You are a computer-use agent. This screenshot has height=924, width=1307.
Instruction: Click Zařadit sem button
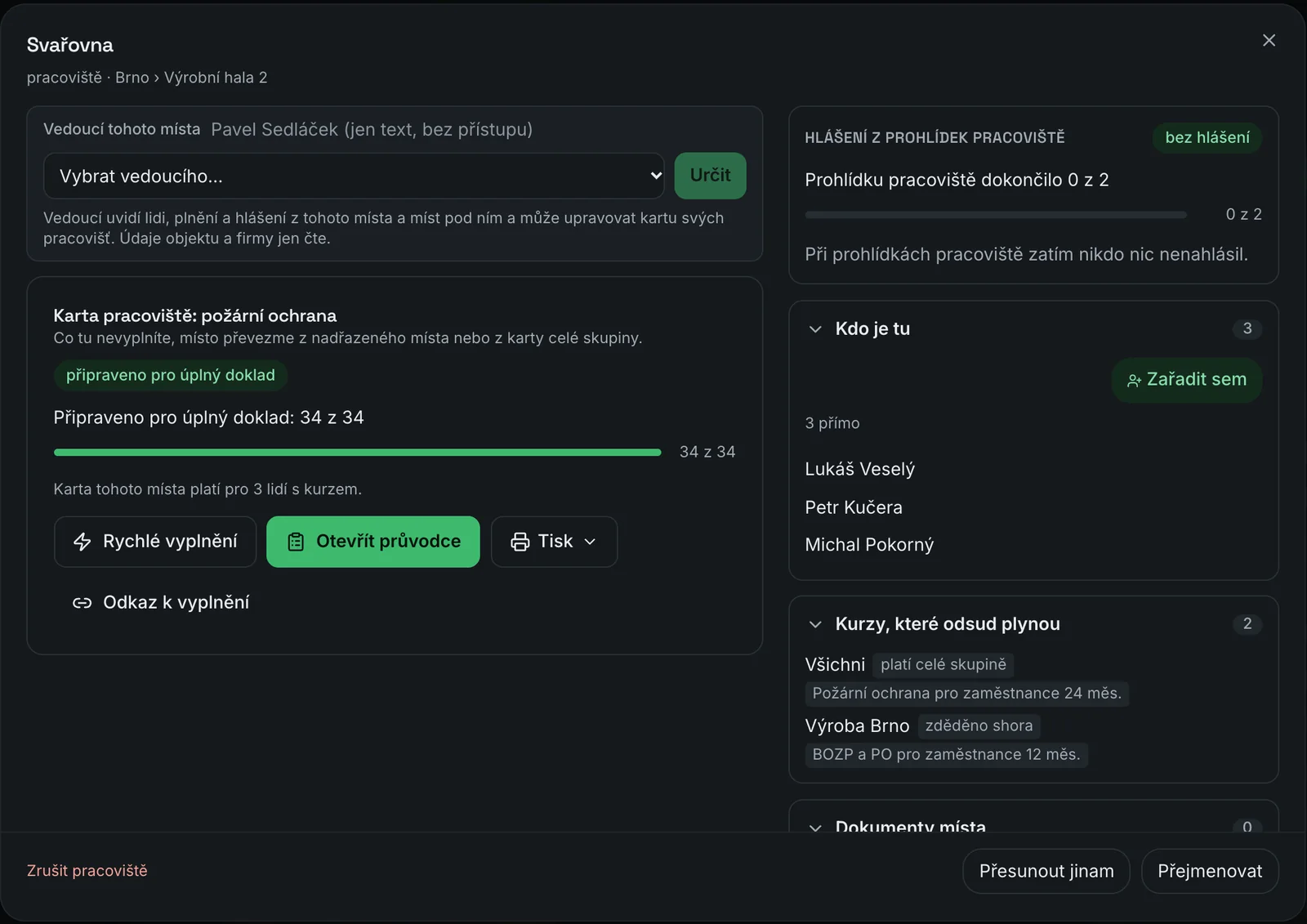(x=1187, y=380)
